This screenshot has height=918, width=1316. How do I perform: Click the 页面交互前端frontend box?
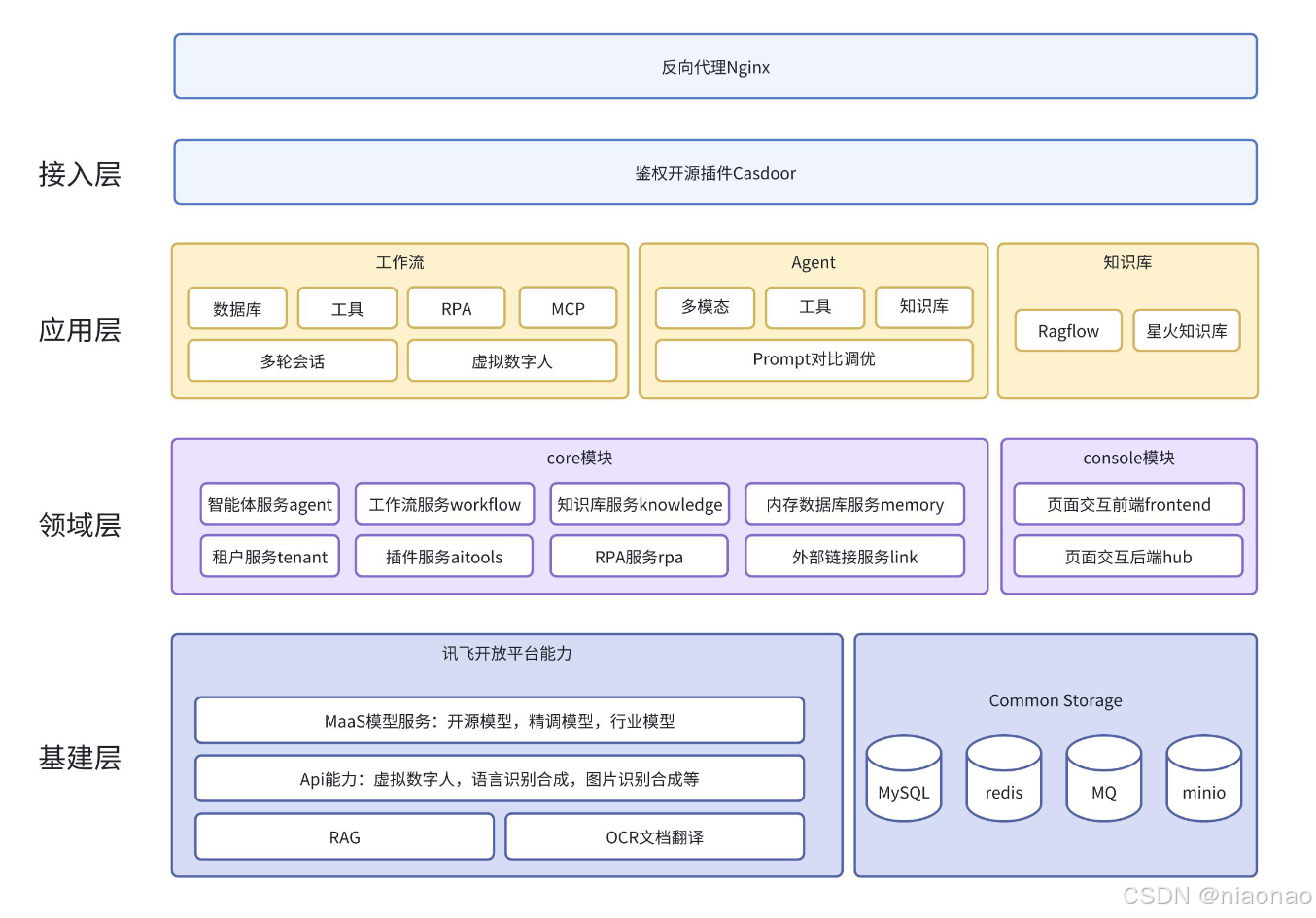click(x=1128, y=504)
